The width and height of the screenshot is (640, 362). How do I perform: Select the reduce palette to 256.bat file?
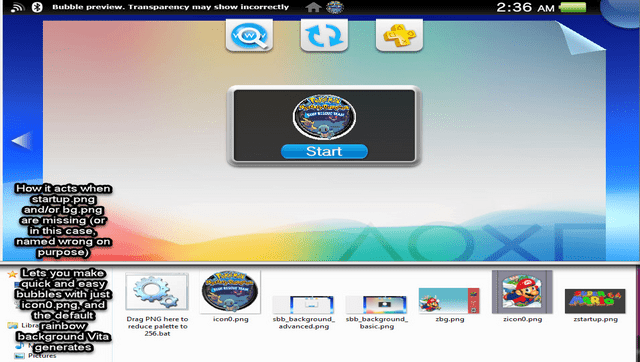tap(157, 304)
